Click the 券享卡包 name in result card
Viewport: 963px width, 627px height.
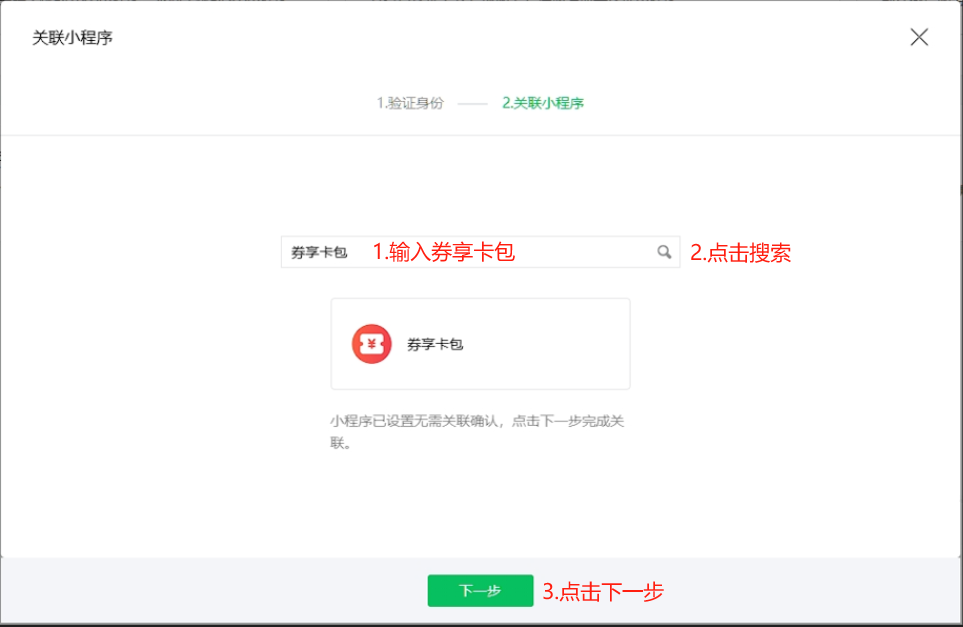pyautogui.click(x=435, y=345)
